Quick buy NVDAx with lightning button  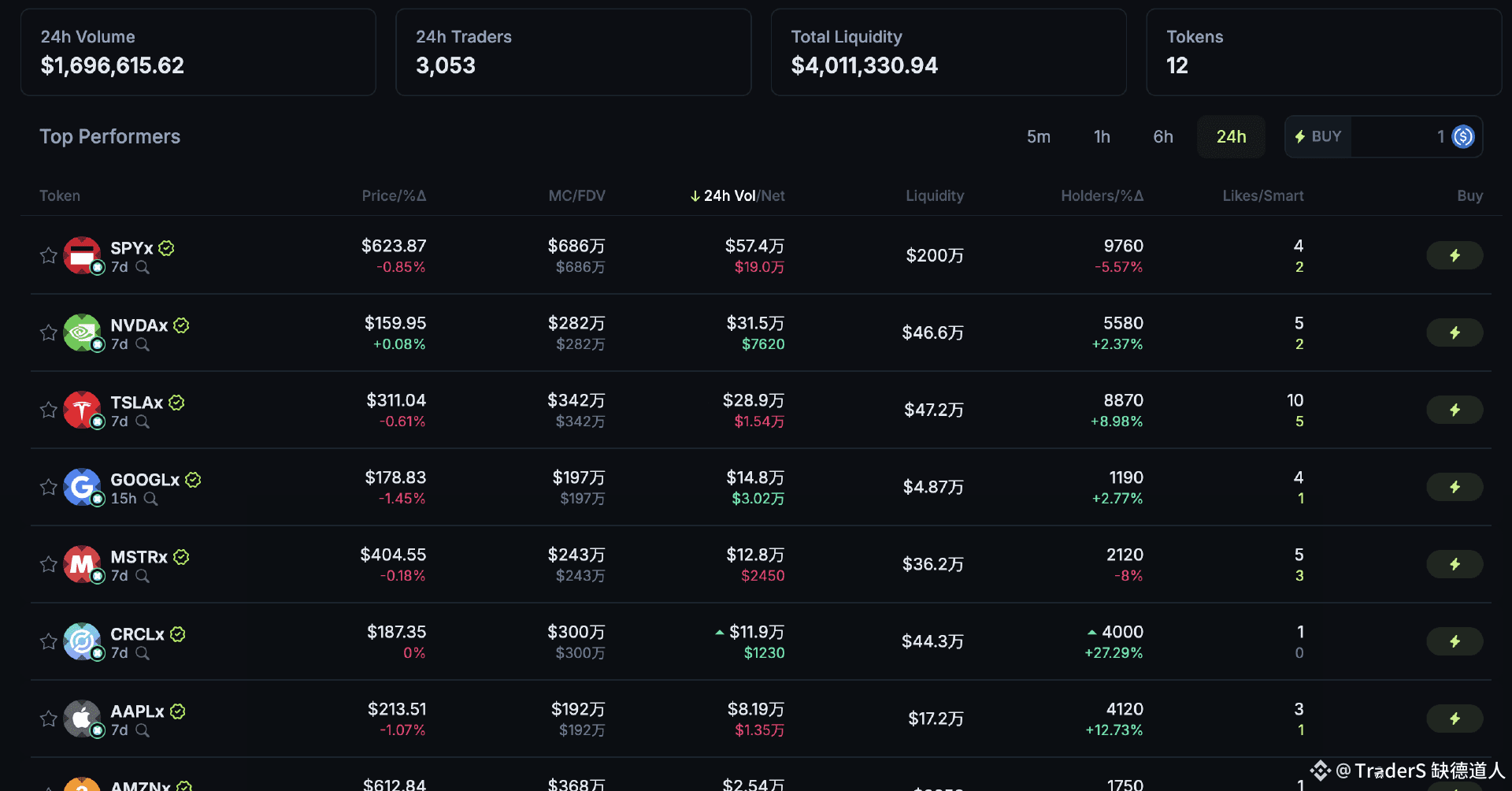click(x=1455, y=332)
